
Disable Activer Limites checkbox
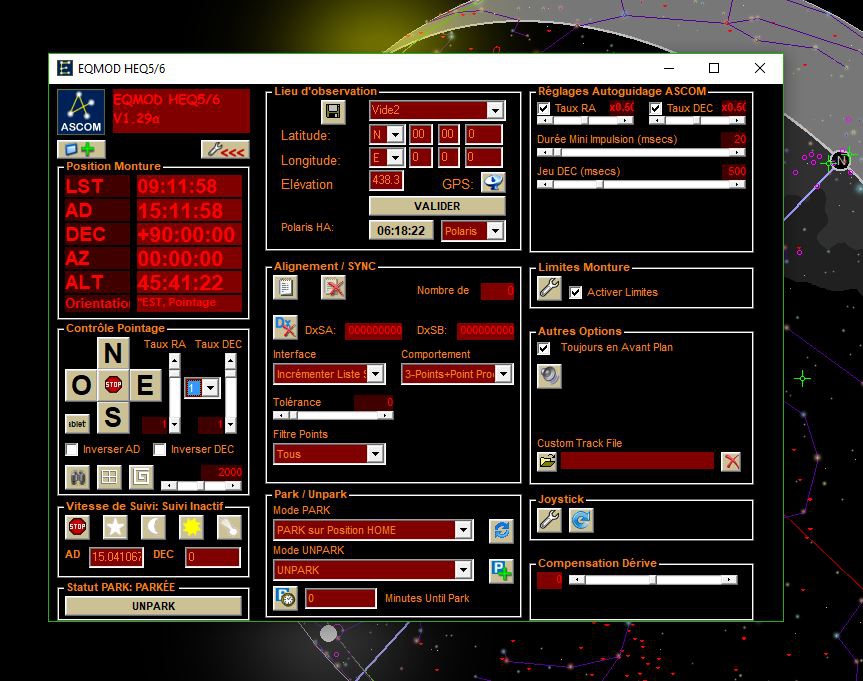(575, 292)
